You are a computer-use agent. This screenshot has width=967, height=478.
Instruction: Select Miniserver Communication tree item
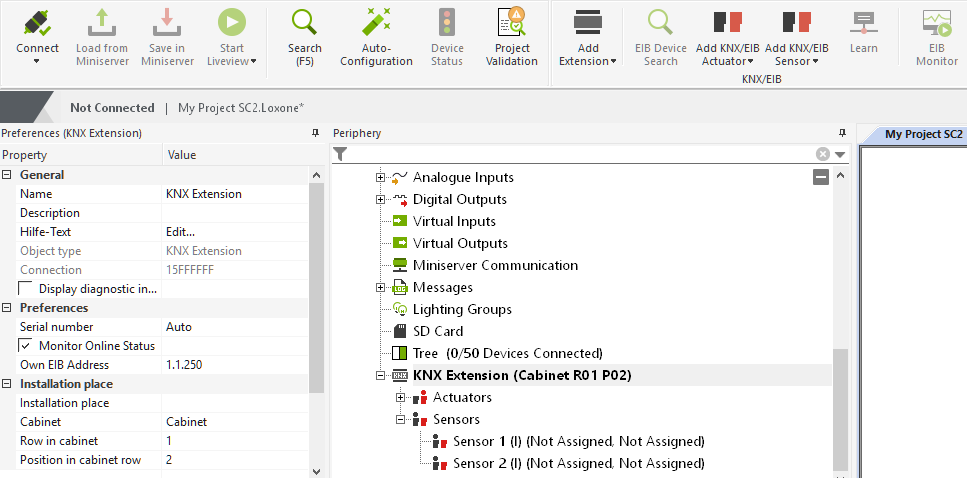click(x=496, y=265)
